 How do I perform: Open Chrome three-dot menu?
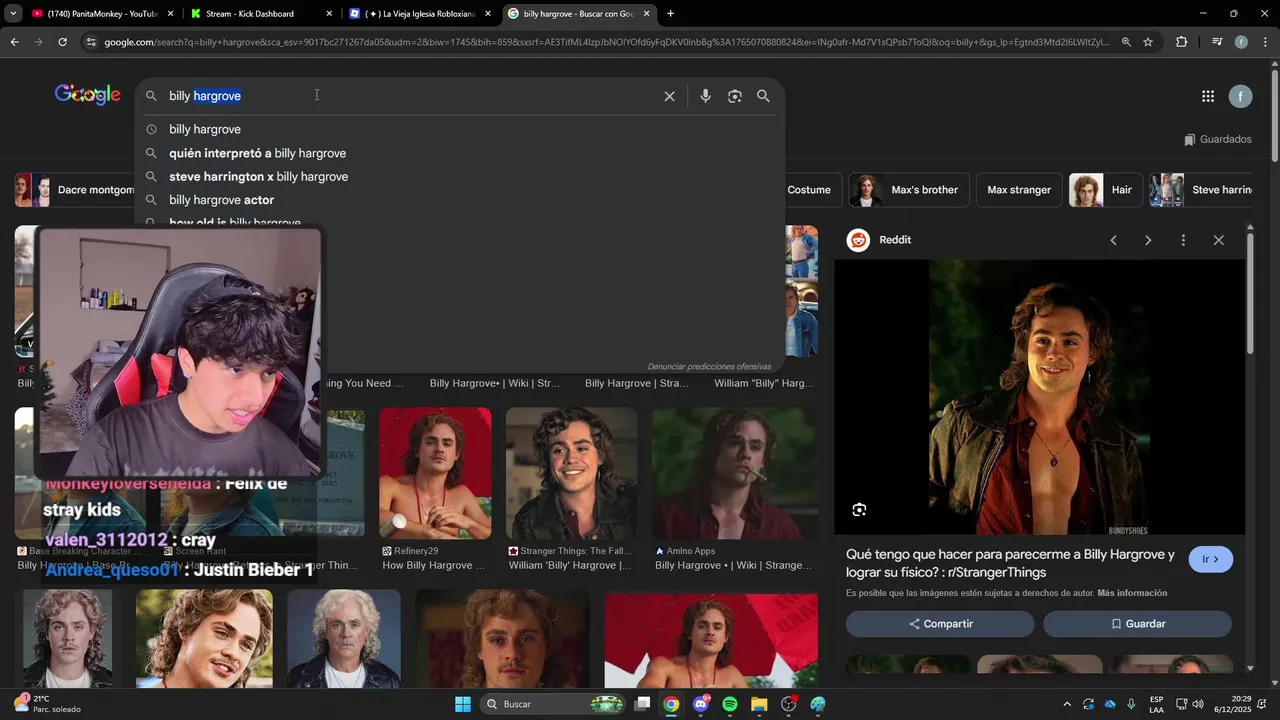tap(1265, 42)
